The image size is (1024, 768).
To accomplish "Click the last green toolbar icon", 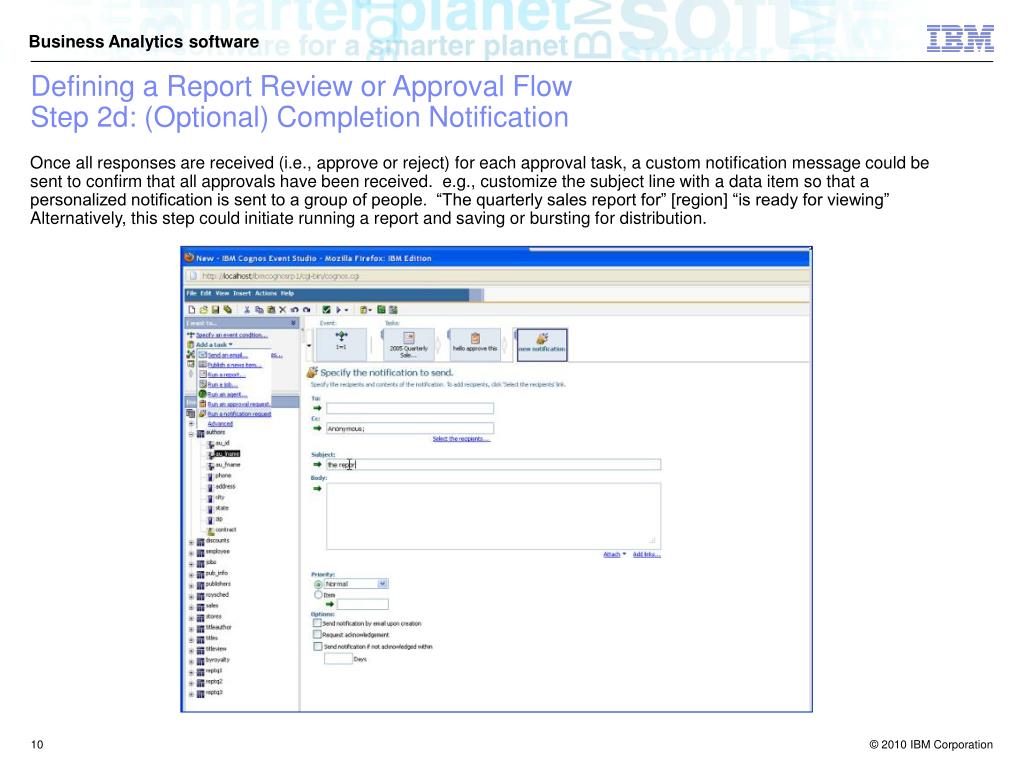I will click(x=393, y=310).
